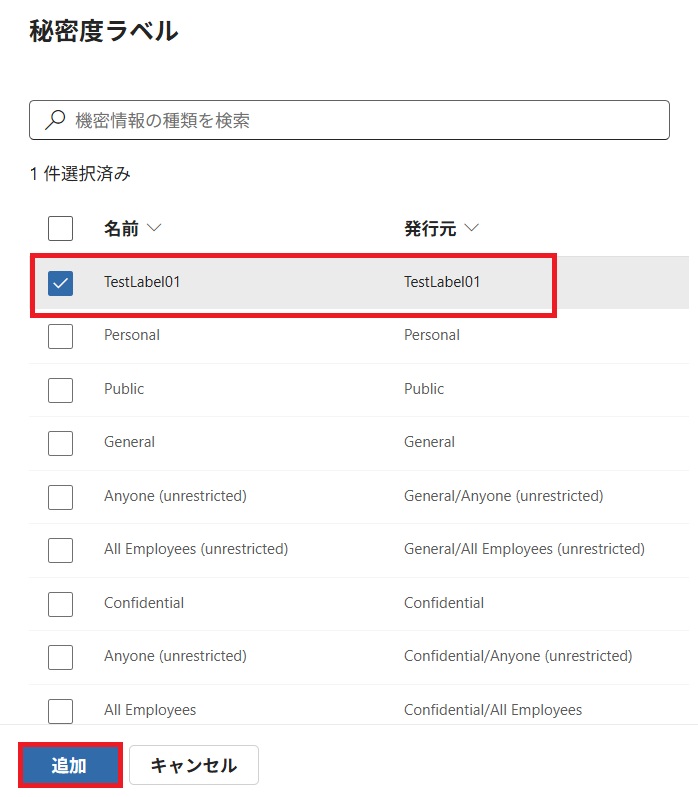Viewport: 698px width, 797px height.
Task: Click the search magnifier icon
Action: pyautogui.click(x=55, y=120)
